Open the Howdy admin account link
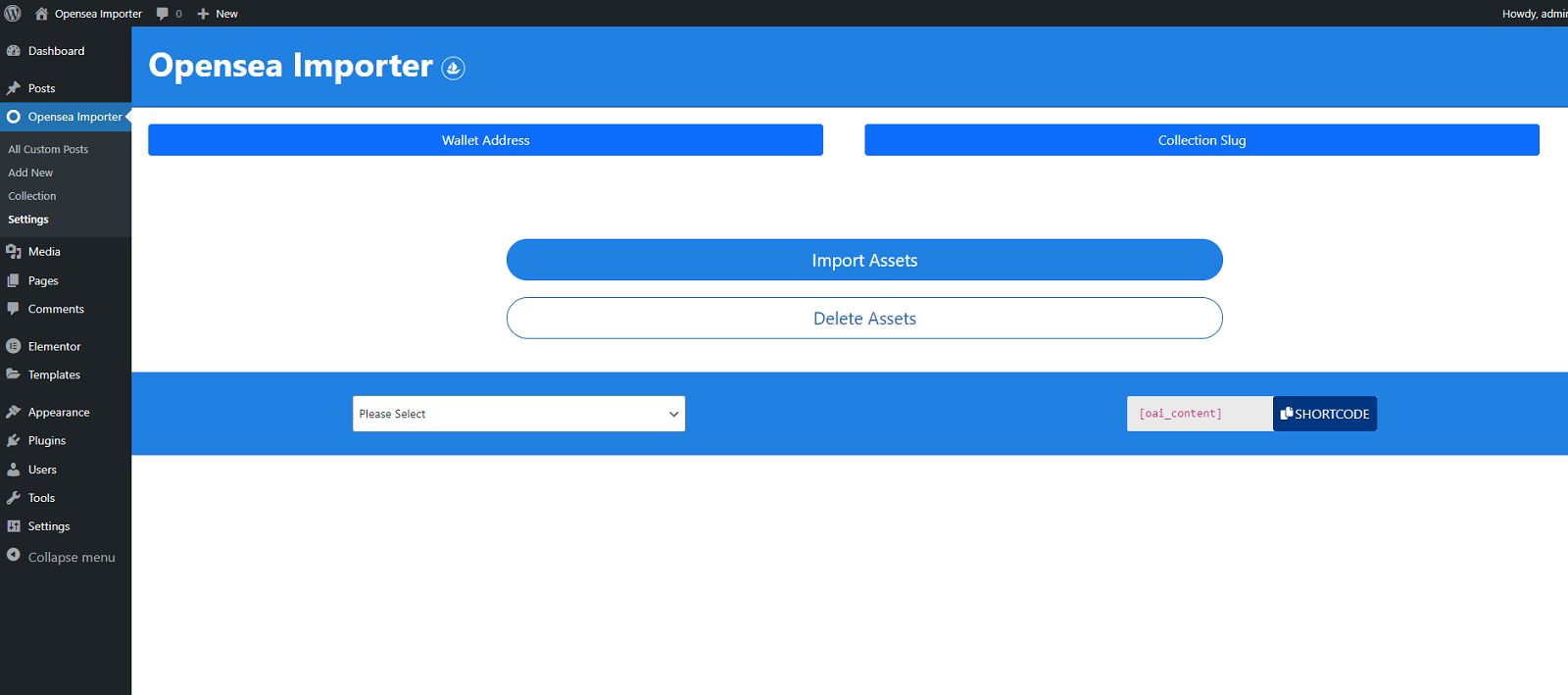1568x695 pixels. coord(1535,14)
